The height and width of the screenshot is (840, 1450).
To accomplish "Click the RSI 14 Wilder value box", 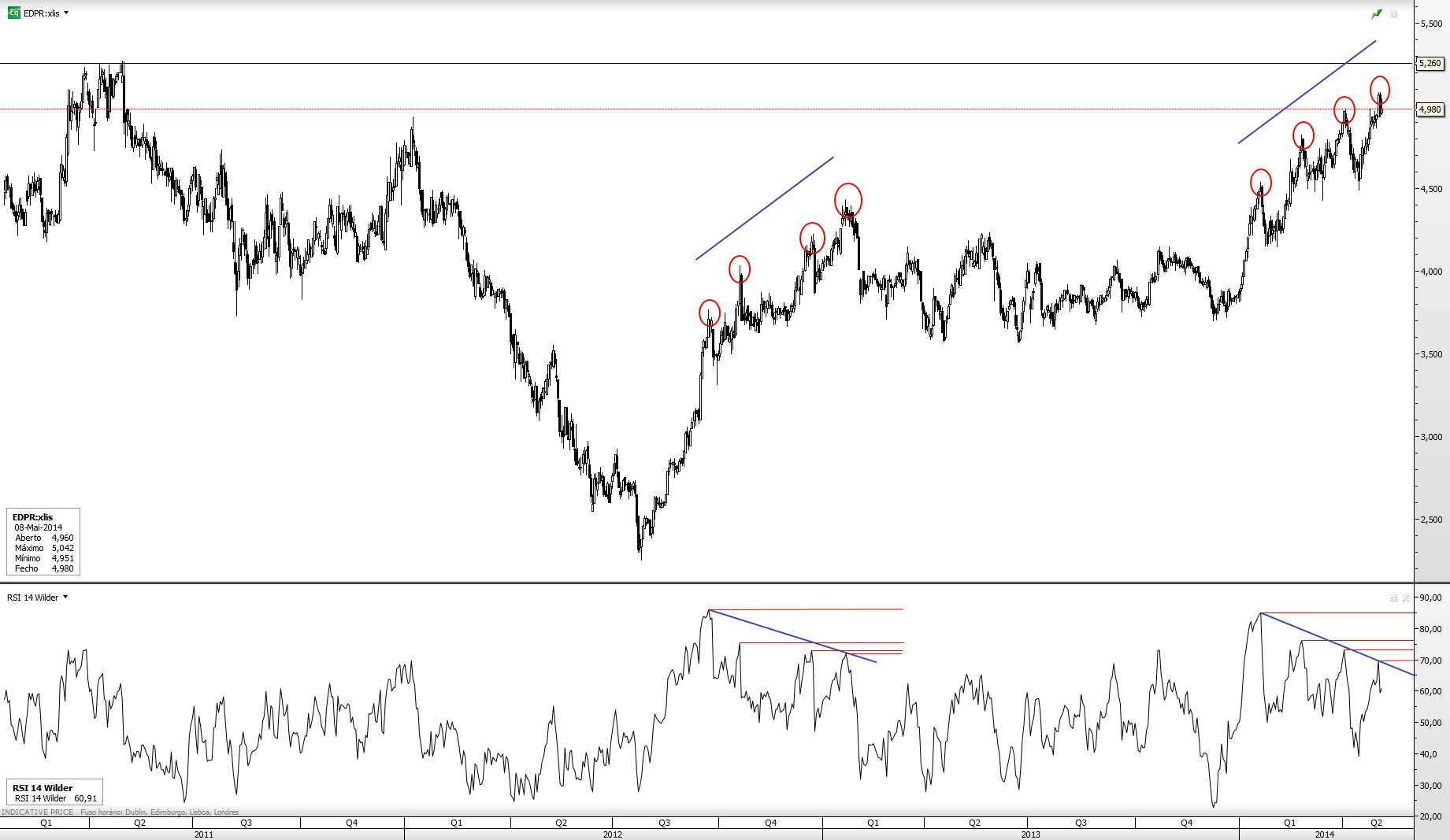I will point(54,792).
